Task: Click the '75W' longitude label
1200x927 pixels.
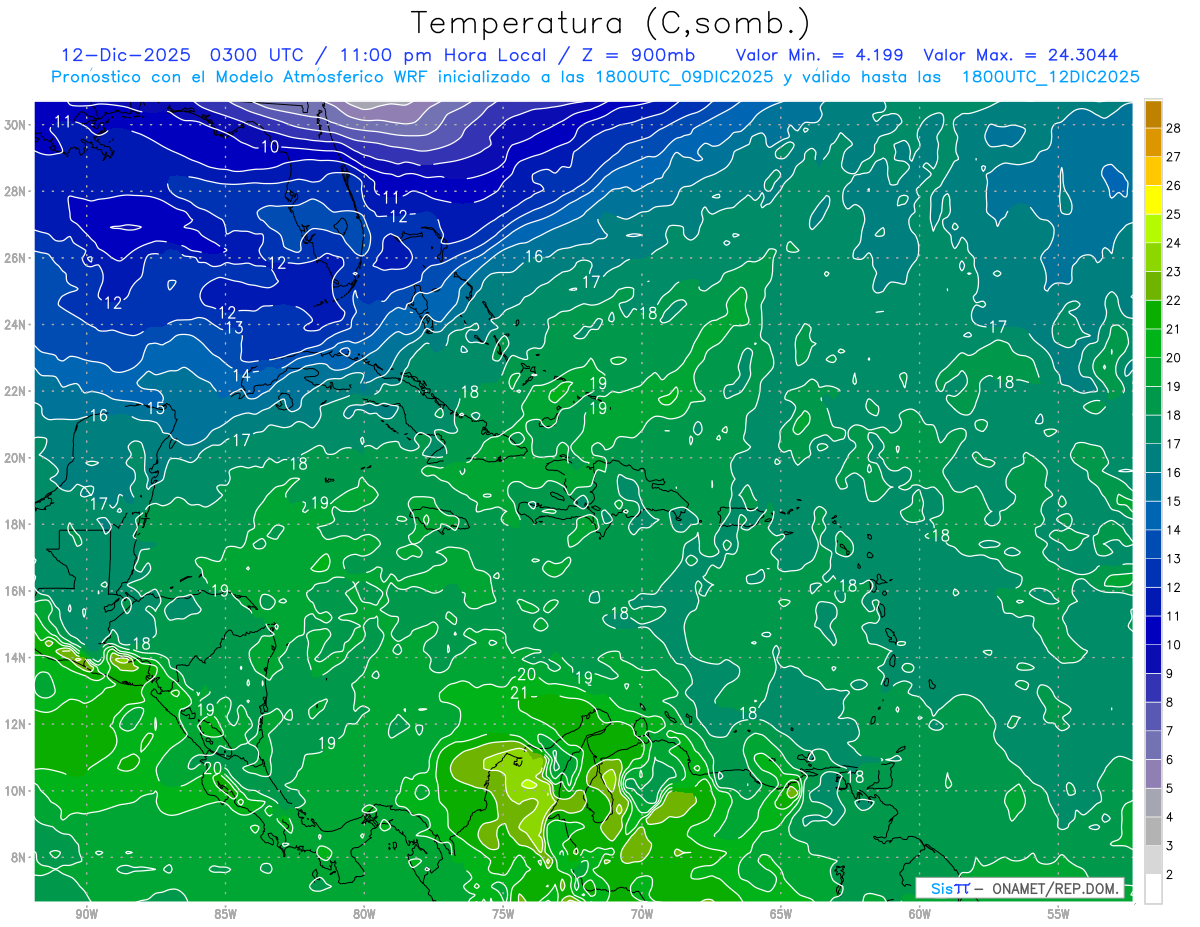Action: (x=503, y=915)
